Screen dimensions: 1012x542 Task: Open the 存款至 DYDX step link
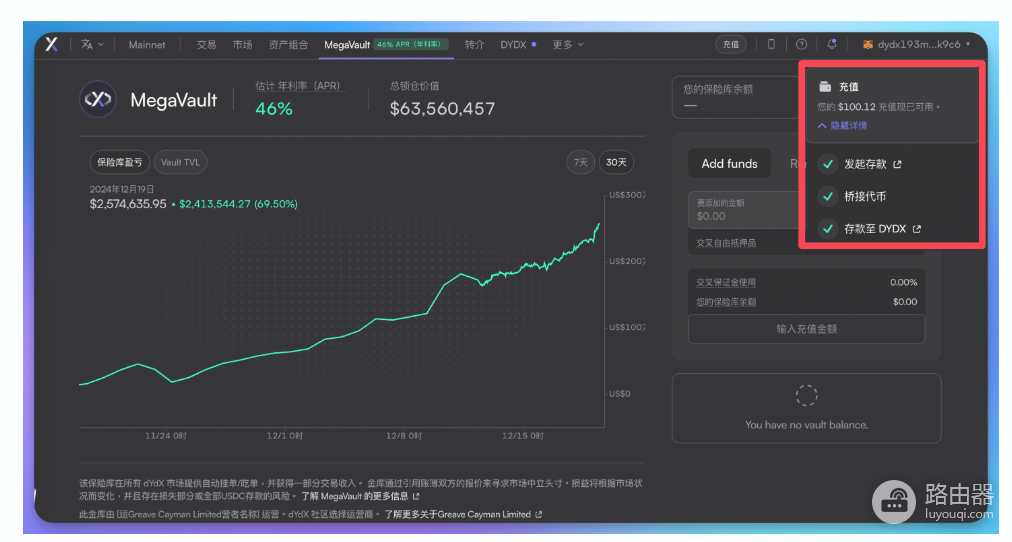882,228
